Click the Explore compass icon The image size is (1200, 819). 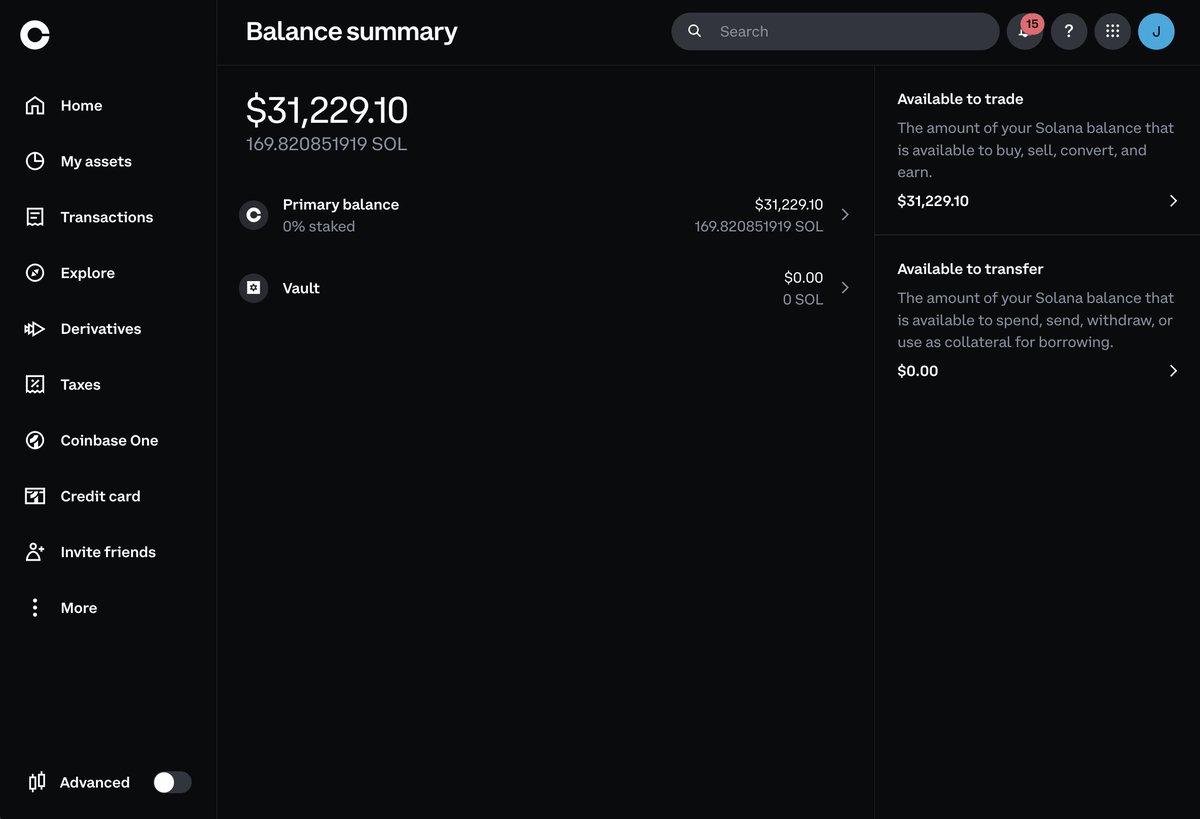point(35,273)
